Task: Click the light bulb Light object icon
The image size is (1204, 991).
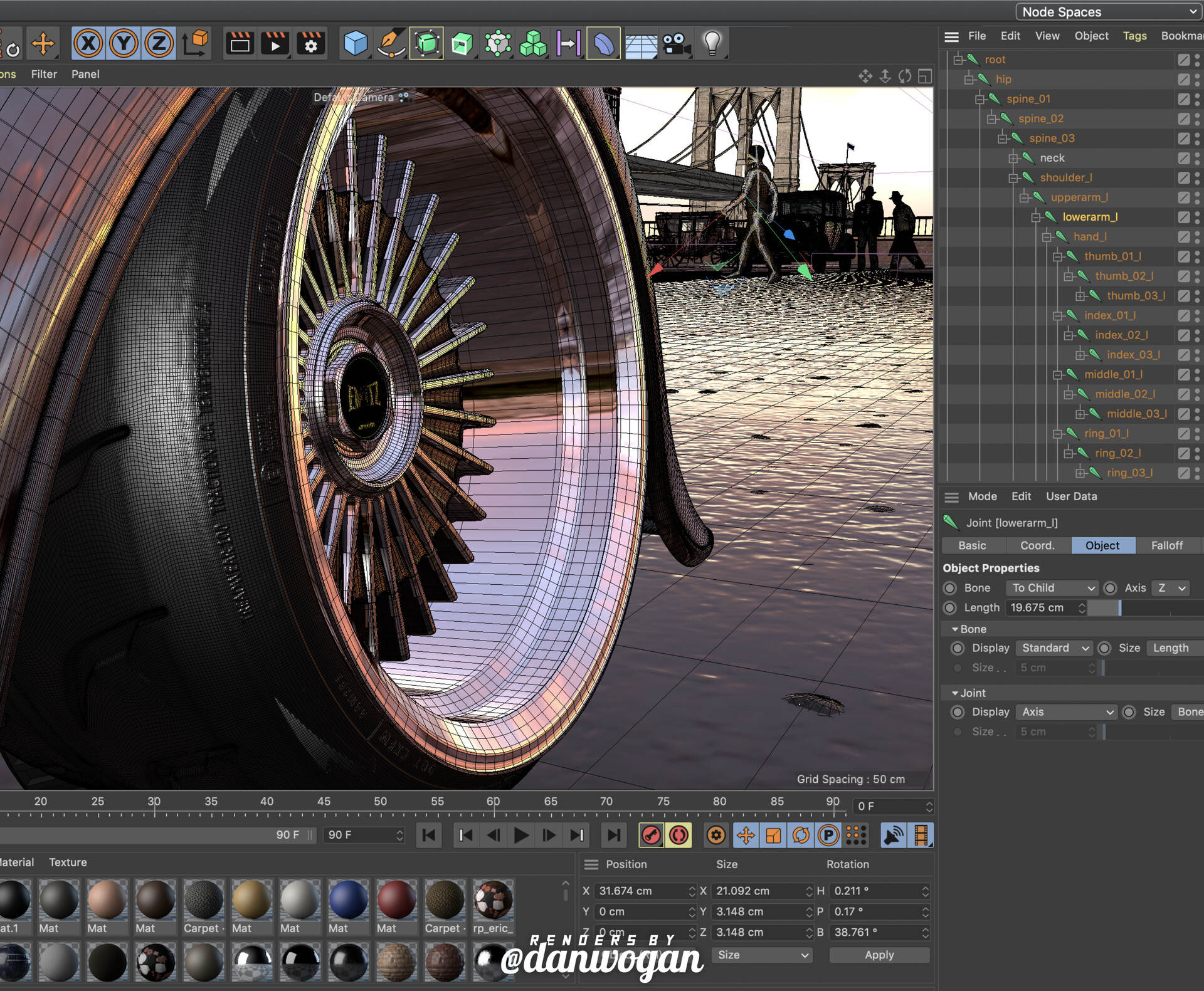Action: pyautogui.click(x=712, y=44)
